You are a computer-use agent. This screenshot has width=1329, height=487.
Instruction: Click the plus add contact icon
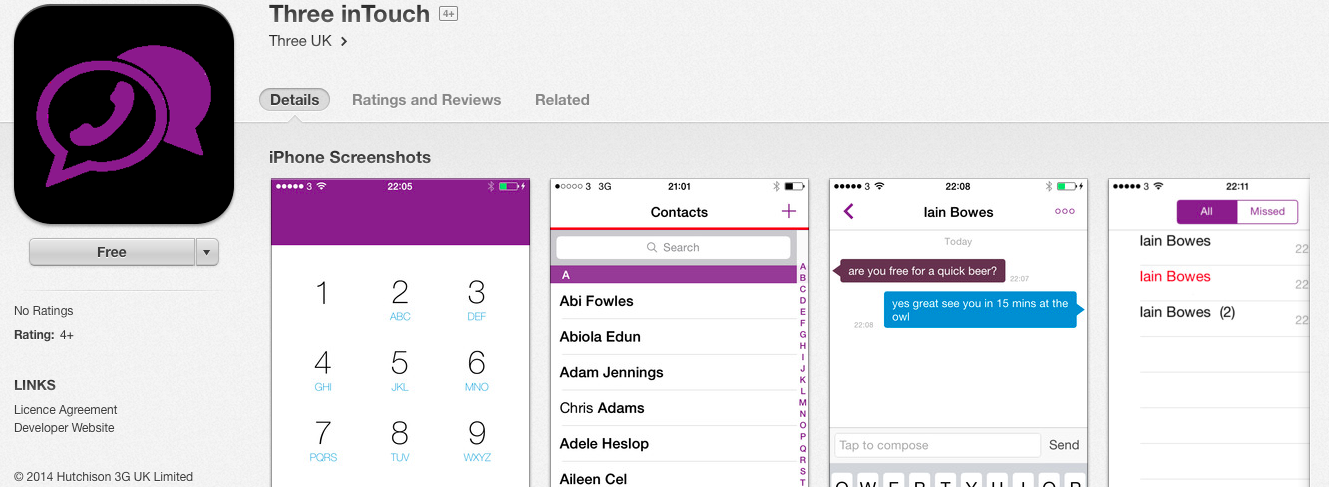click(789, 211)
